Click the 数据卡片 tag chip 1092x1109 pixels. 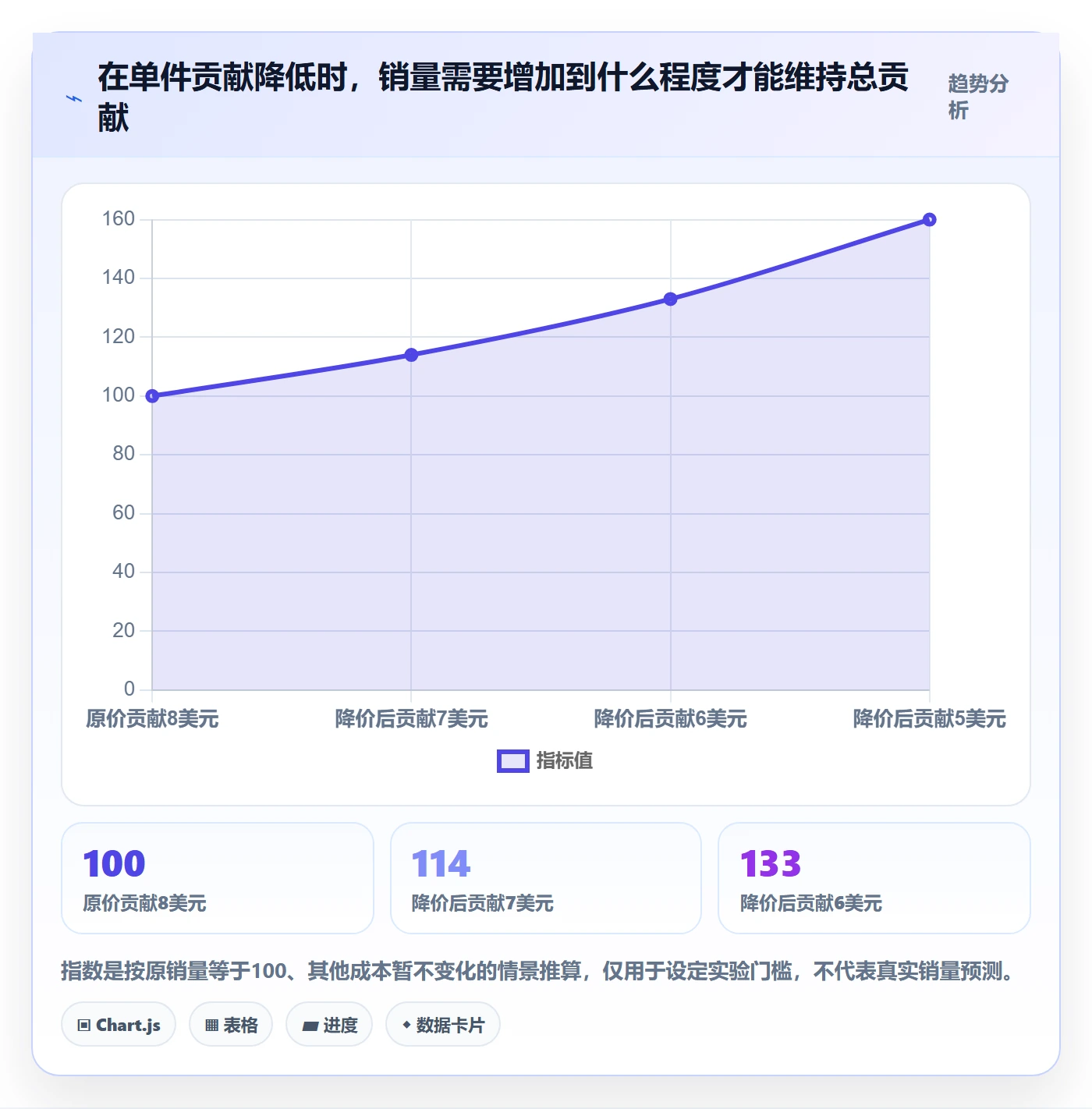click(x=443, y=1025)
